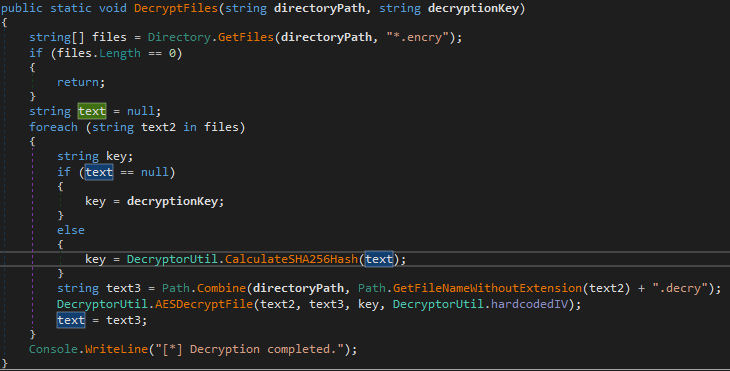Click the public keyword in signature
This screenshot has width=730, height=371.
[22, 8]
